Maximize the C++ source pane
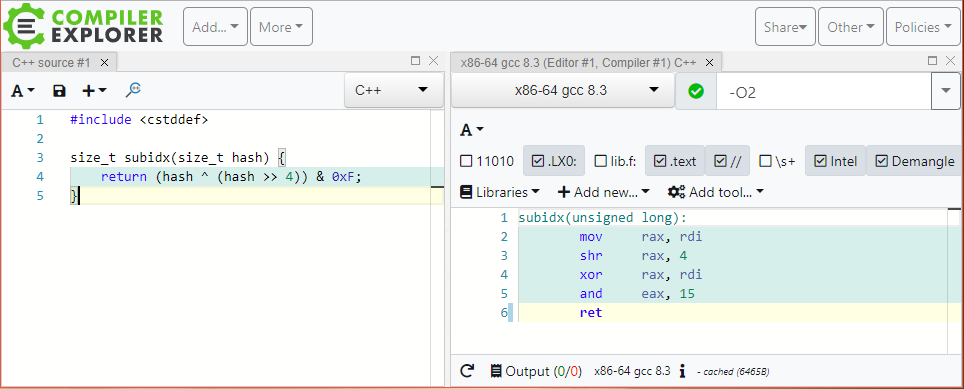964x389 pixels. click(416, 61)
